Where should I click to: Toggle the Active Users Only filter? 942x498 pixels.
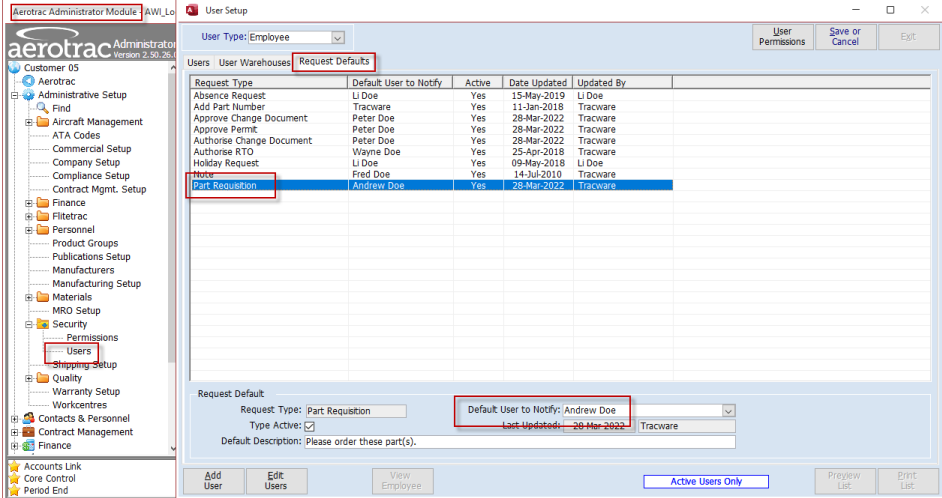pyautogui.click(x=706, y=481)
